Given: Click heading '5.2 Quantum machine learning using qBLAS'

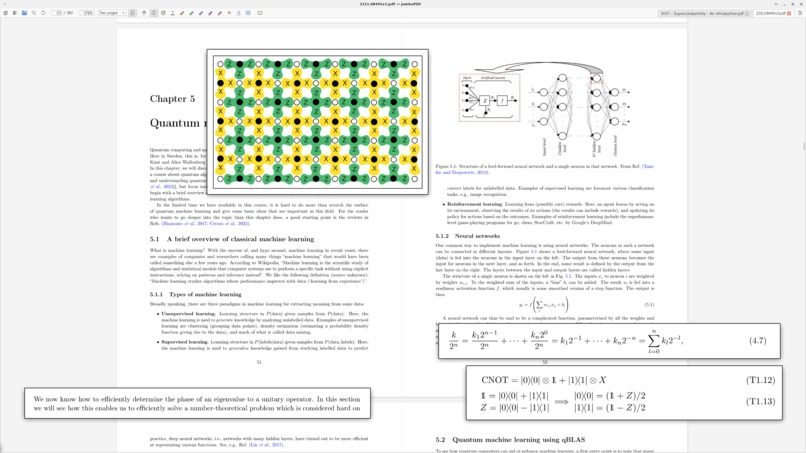Looking at the screenshot, I should coord(510,440).
